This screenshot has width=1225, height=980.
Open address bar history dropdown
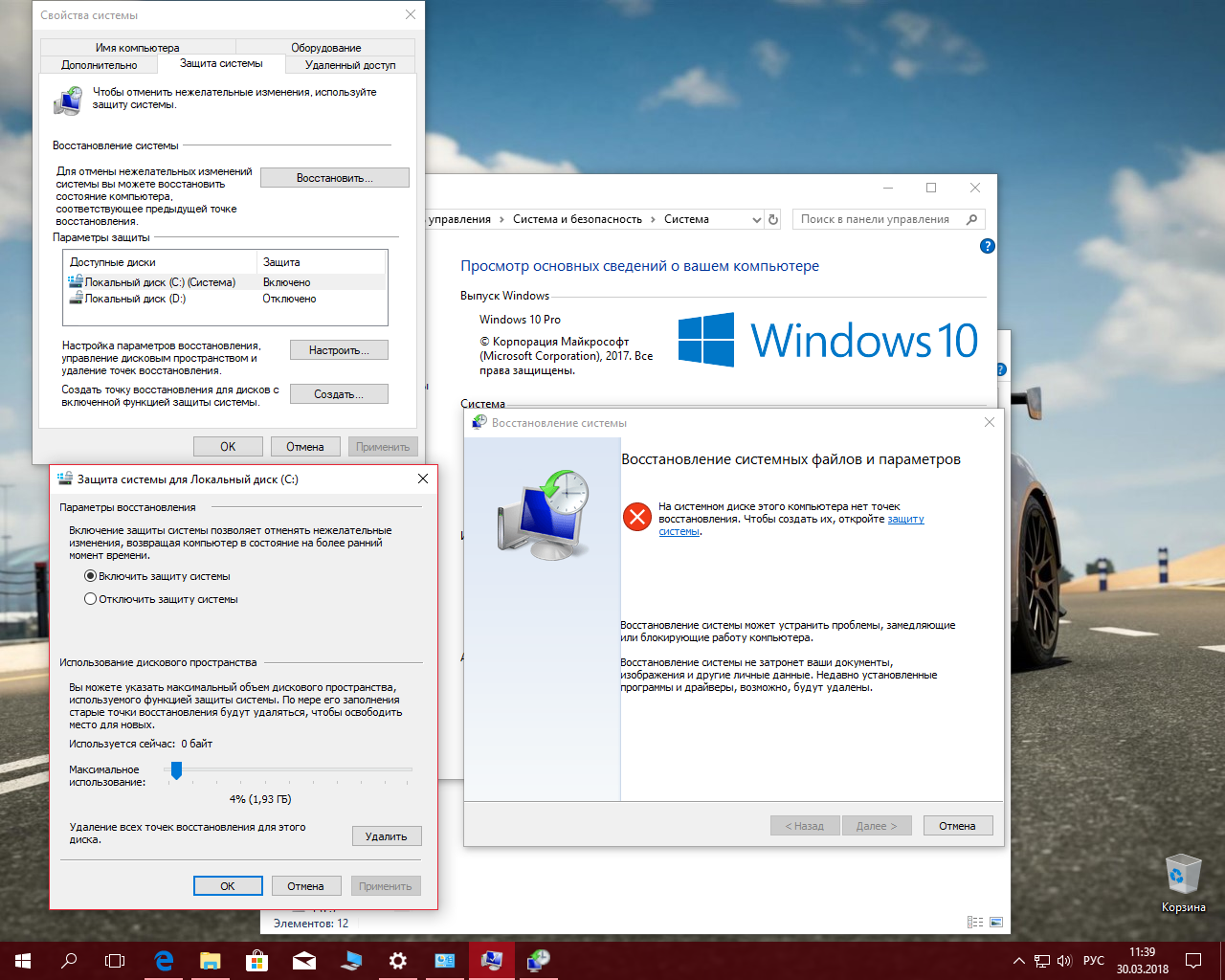click(x=756, y=219)
